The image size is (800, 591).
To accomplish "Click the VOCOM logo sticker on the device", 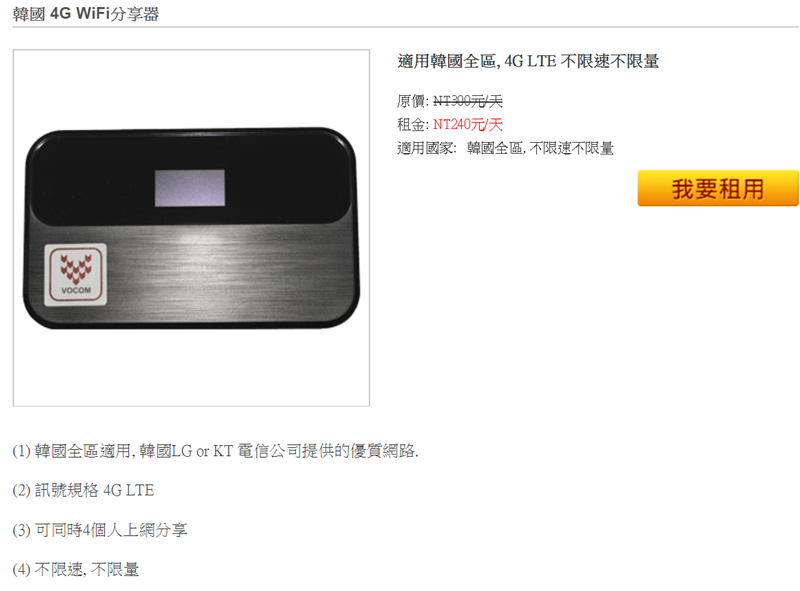I will pos(76,275).
